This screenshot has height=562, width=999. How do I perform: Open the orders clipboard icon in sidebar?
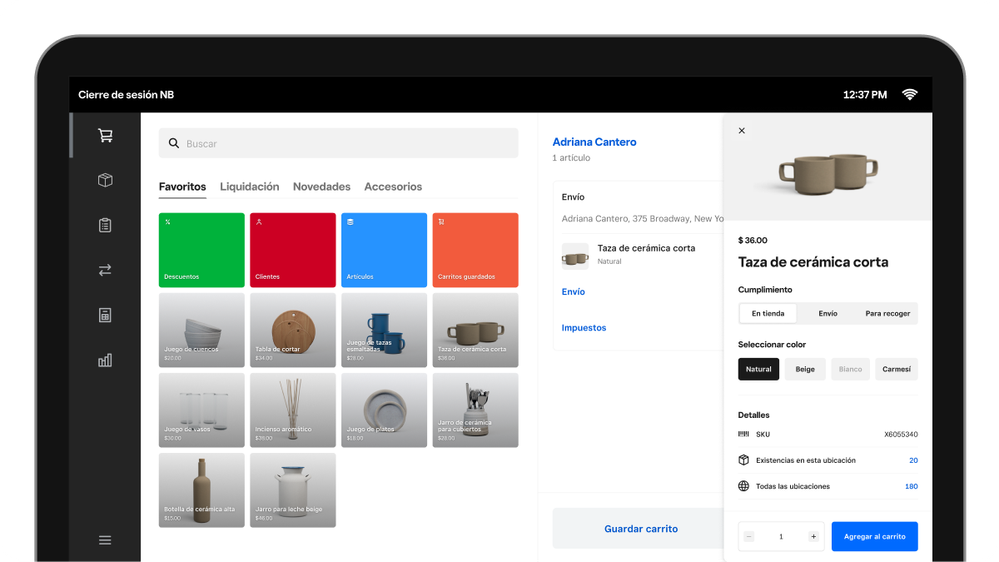105,225
